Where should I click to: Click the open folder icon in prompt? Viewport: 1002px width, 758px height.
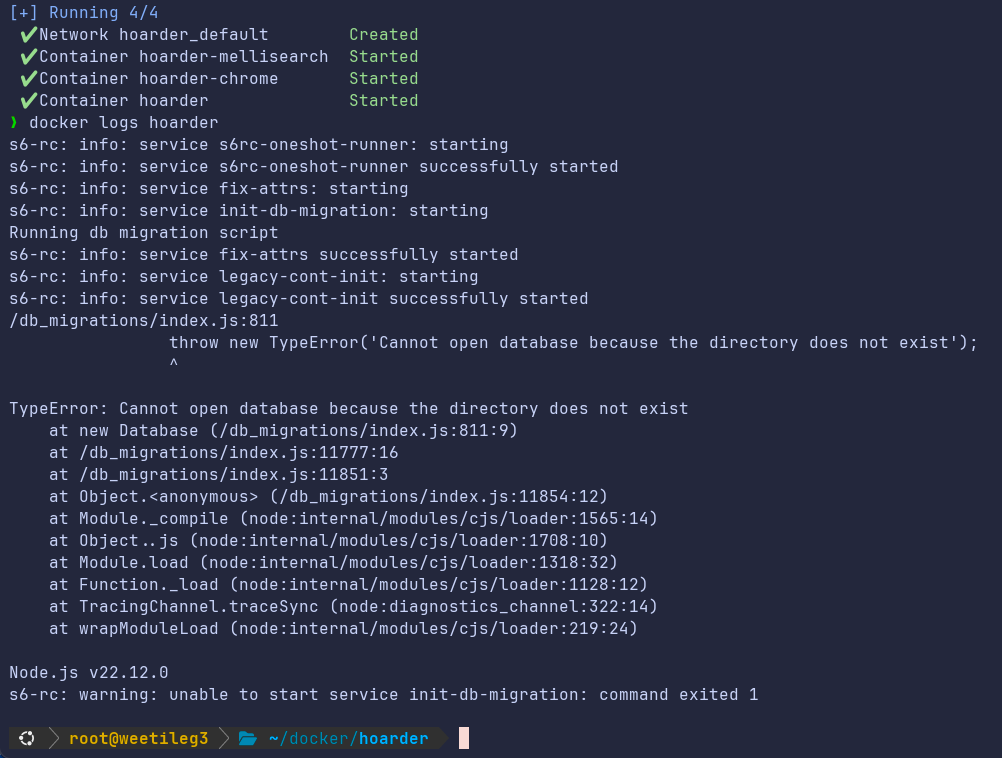[x=248, y=739]
